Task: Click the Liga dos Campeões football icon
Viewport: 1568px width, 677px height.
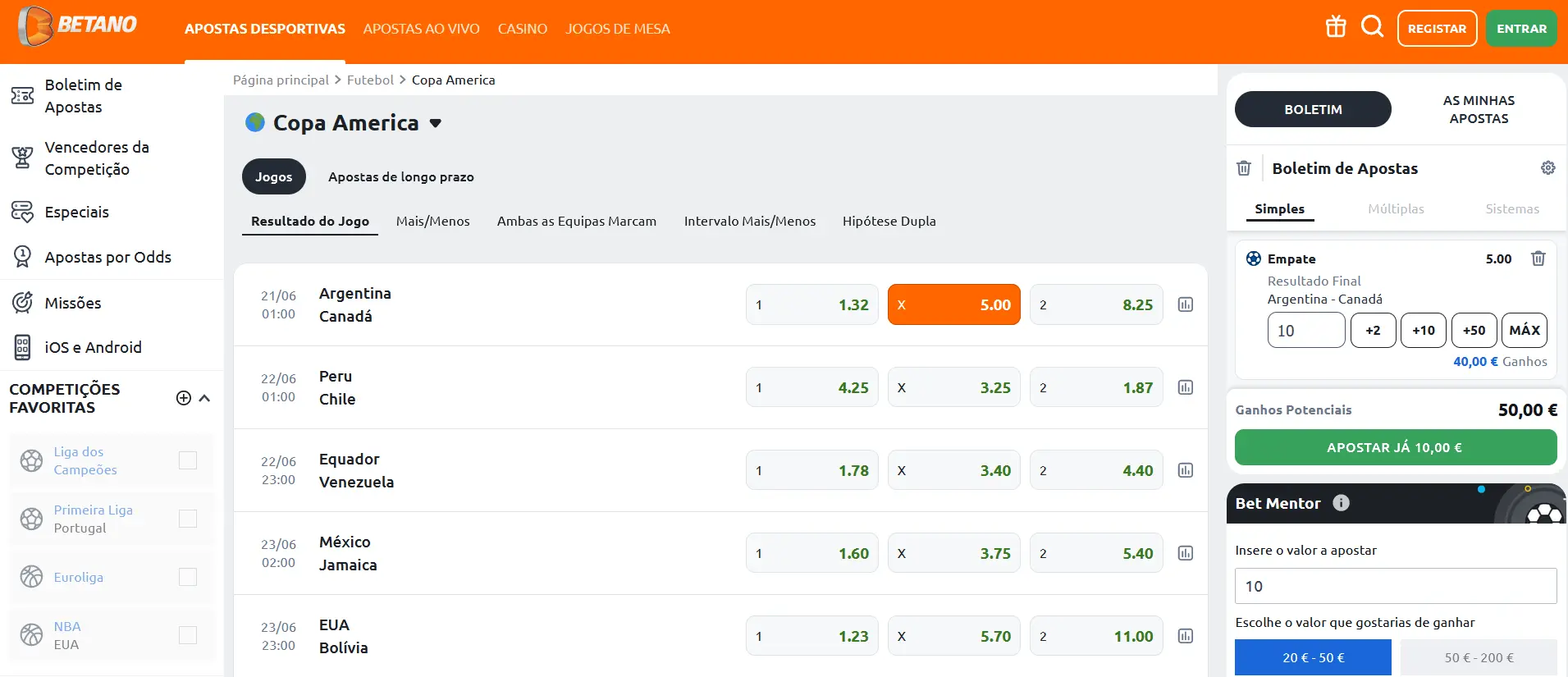Action: click(31, 460)
